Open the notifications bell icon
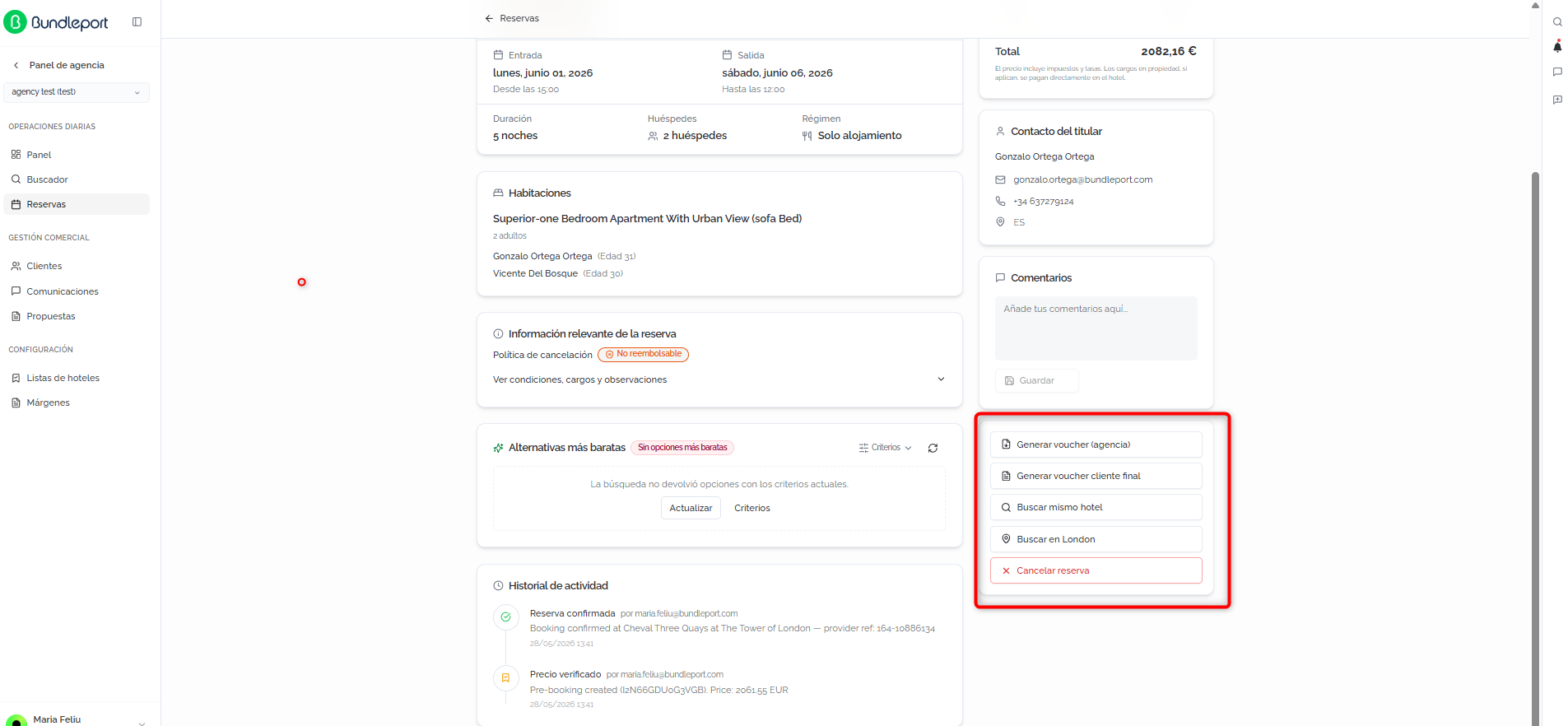The height and width of the screenshot is (726, 1568). click(x=1557, y=47)
